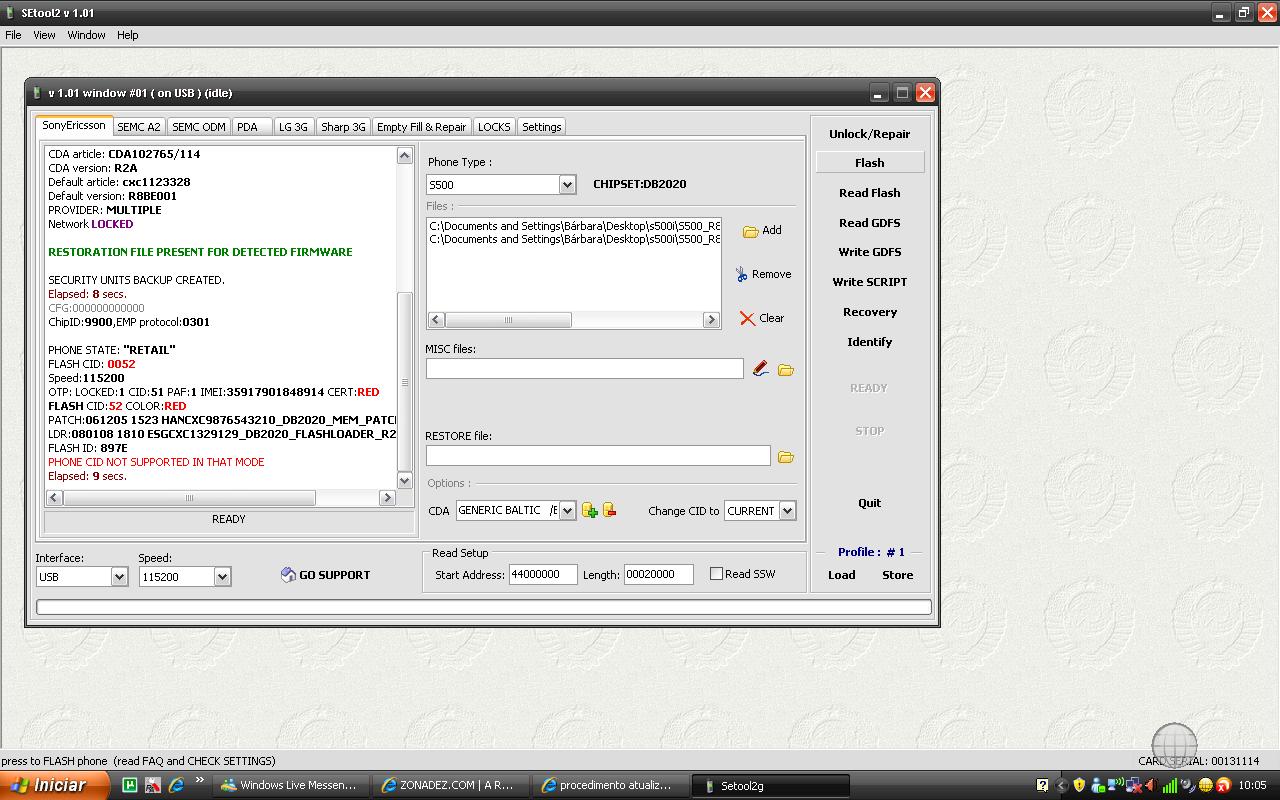1280x800 pixels.
Task: Click the Read GDFS button
Action: click(869, 223)
